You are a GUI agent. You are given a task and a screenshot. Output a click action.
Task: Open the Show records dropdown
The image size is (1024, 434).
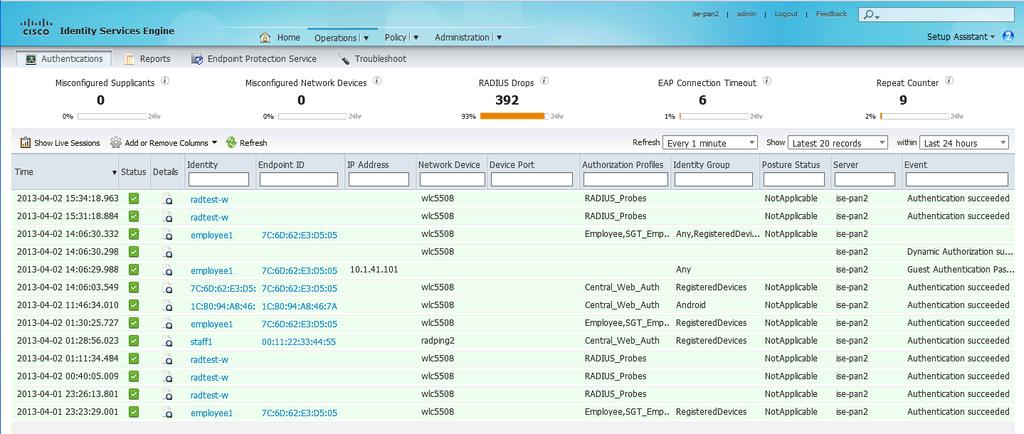pos(838,143)
